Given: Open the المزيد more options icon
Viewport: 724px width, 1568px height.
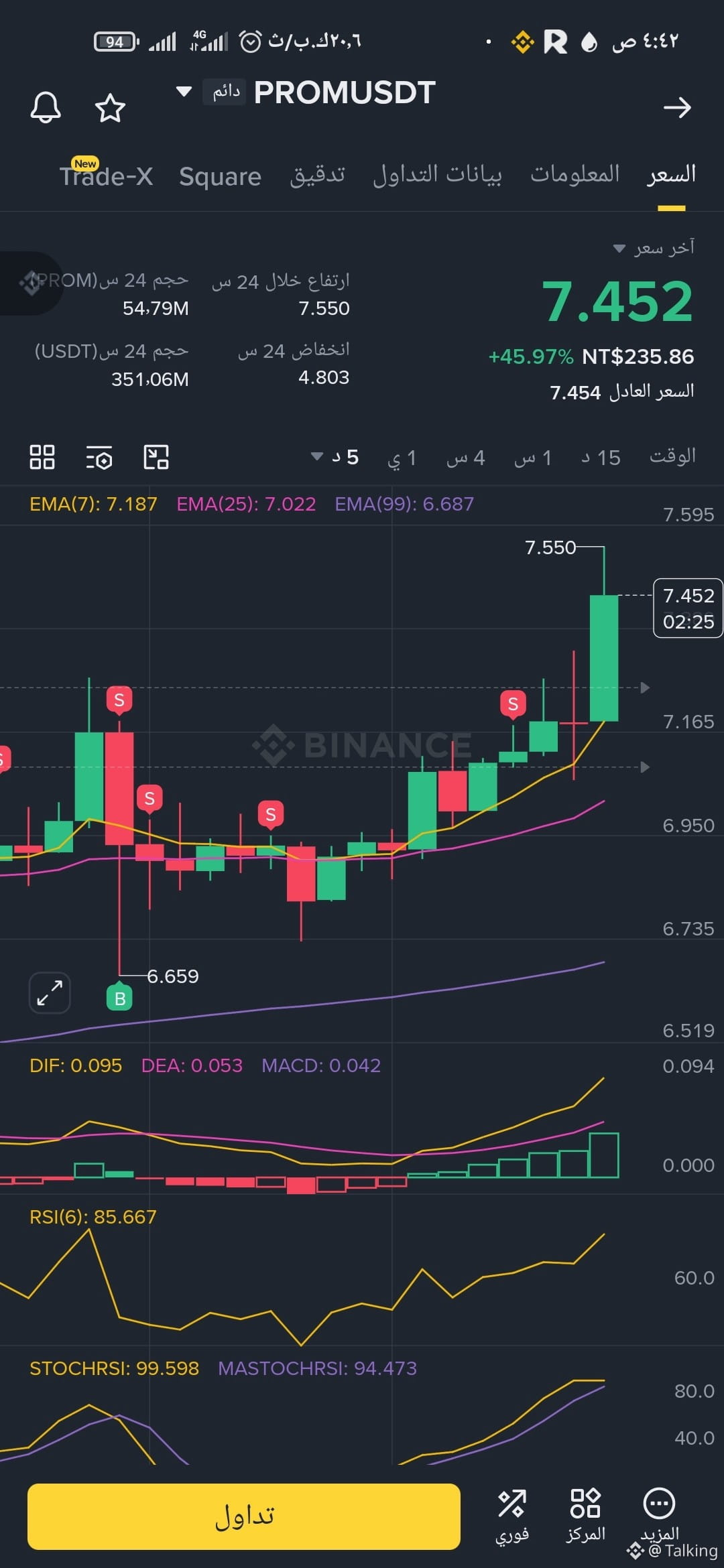Looking at the screenshot, I should coord(660,1514).
